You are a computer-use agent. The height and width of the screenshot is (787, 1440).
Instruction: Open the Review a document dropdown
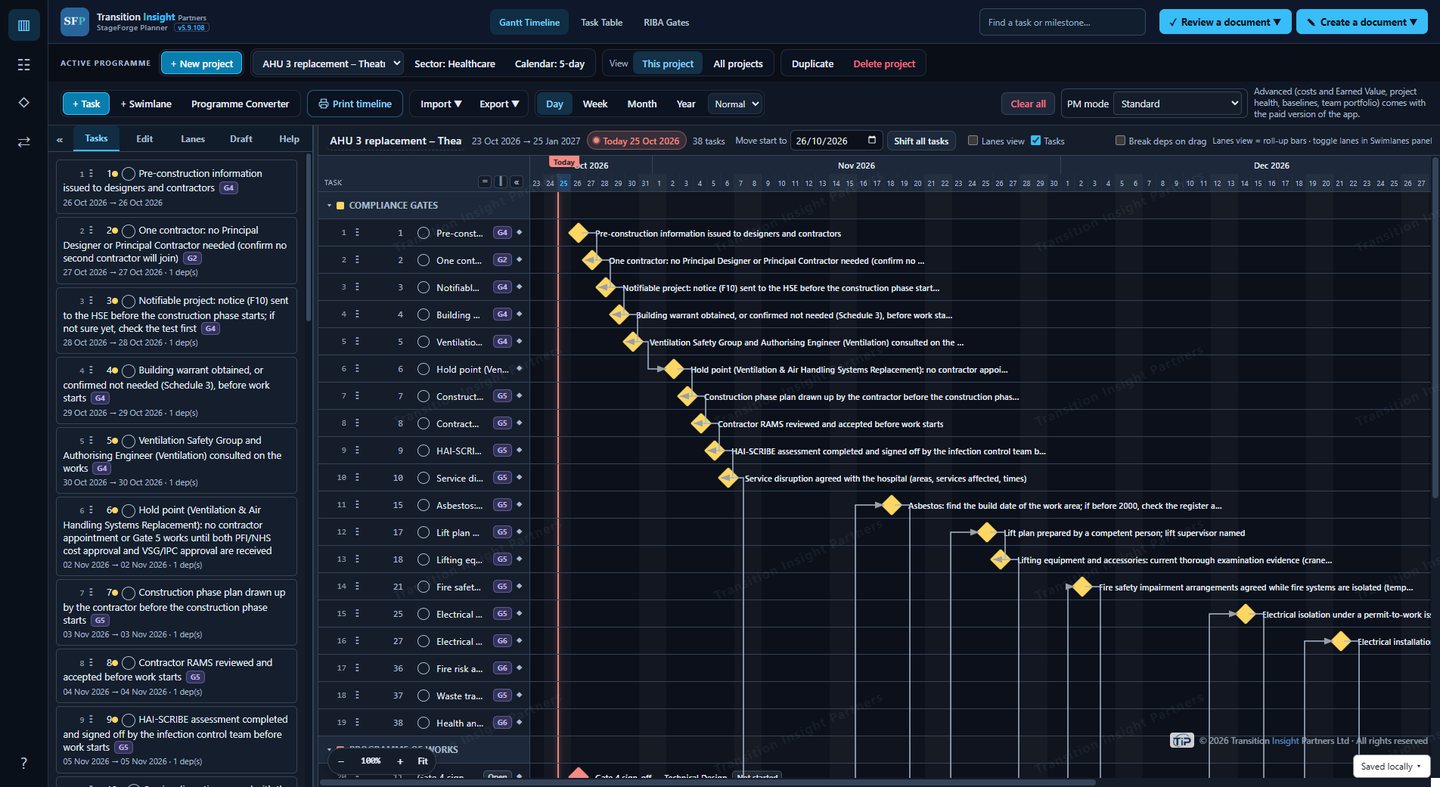[x=1224, y=22]
